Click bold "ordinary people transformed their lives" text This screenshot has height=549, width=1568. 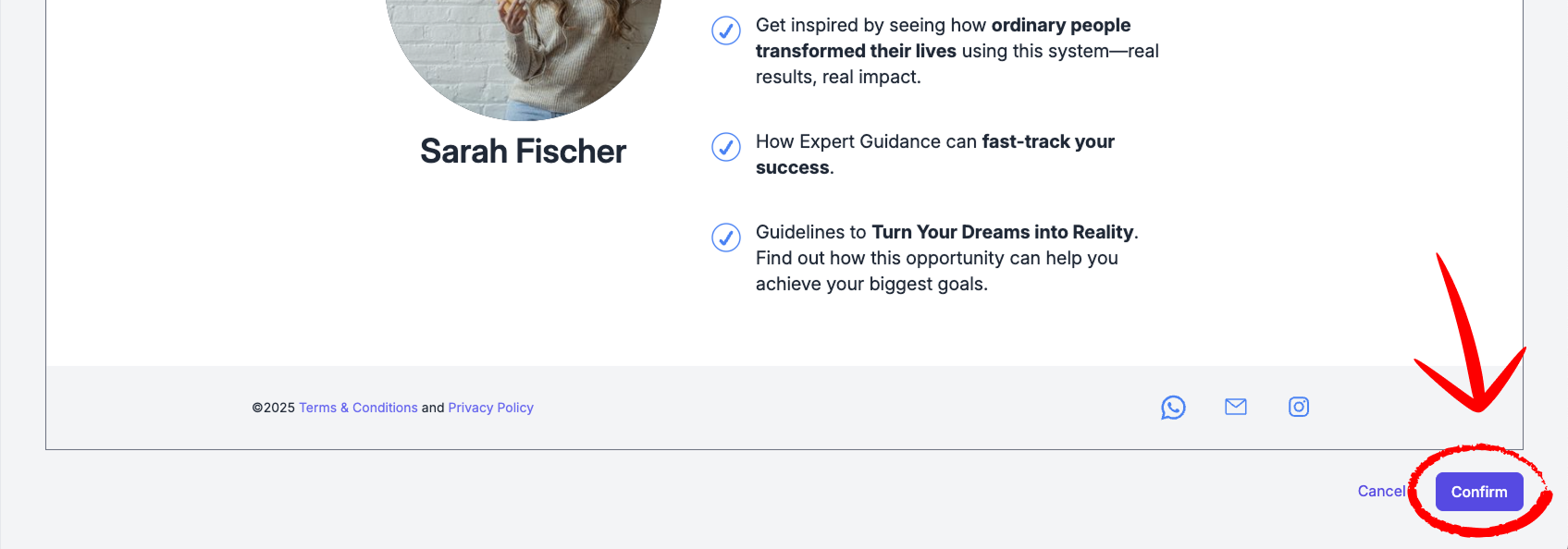click(944, 38)
